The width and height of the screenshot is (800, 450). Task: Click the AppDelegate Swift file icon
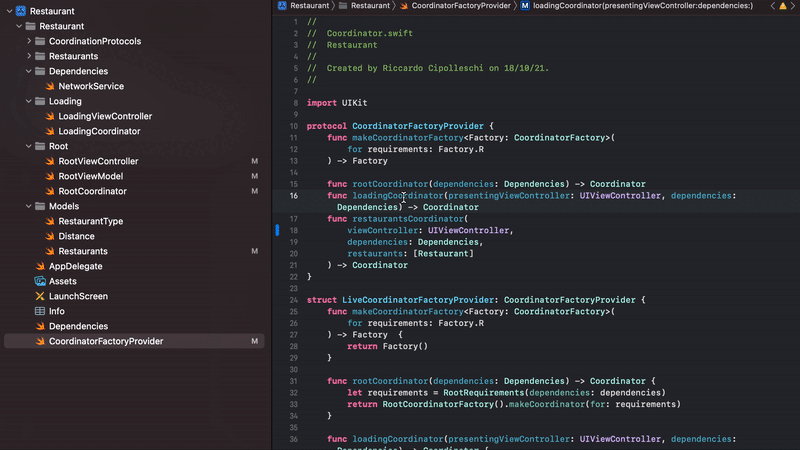coord(40,266)
